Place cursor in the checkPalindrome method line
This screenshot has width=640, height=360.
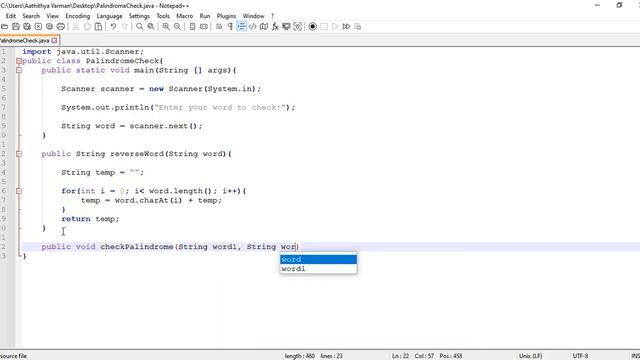[x=170, y=247]
